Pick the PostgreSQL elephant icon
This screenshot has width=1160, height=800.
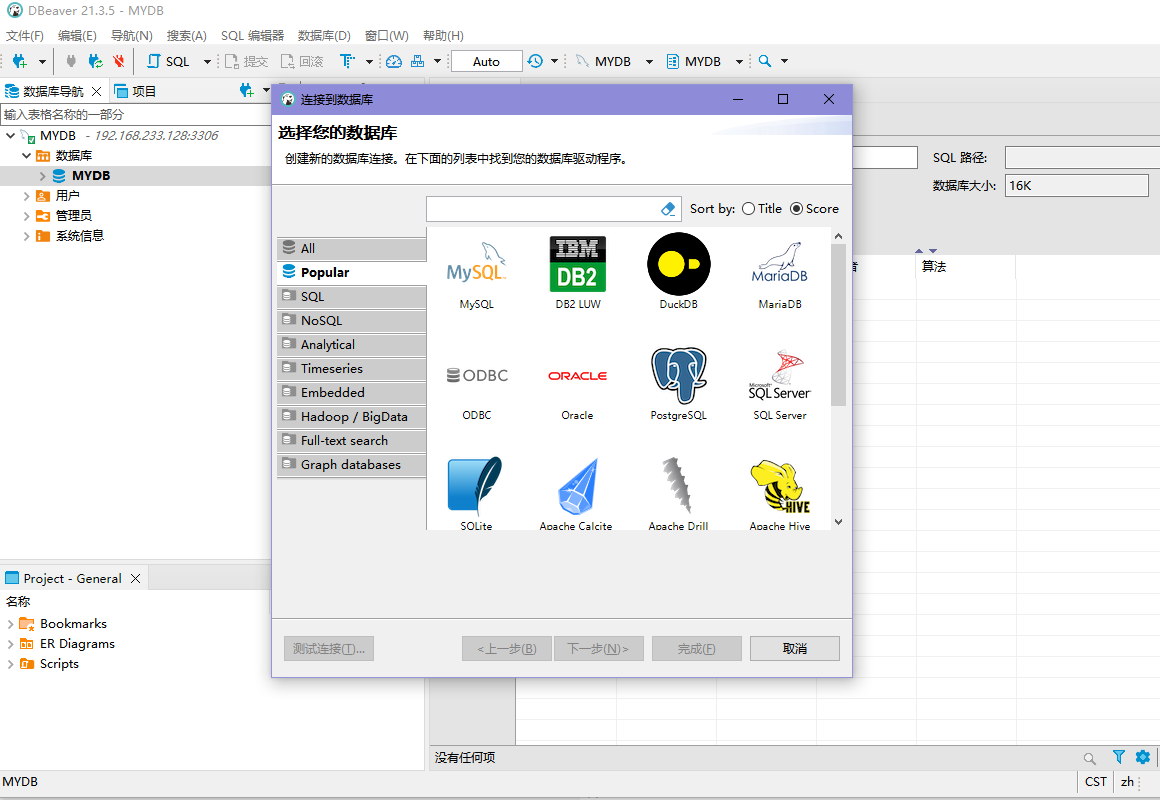pyautogui.click(x=678, y=375)
